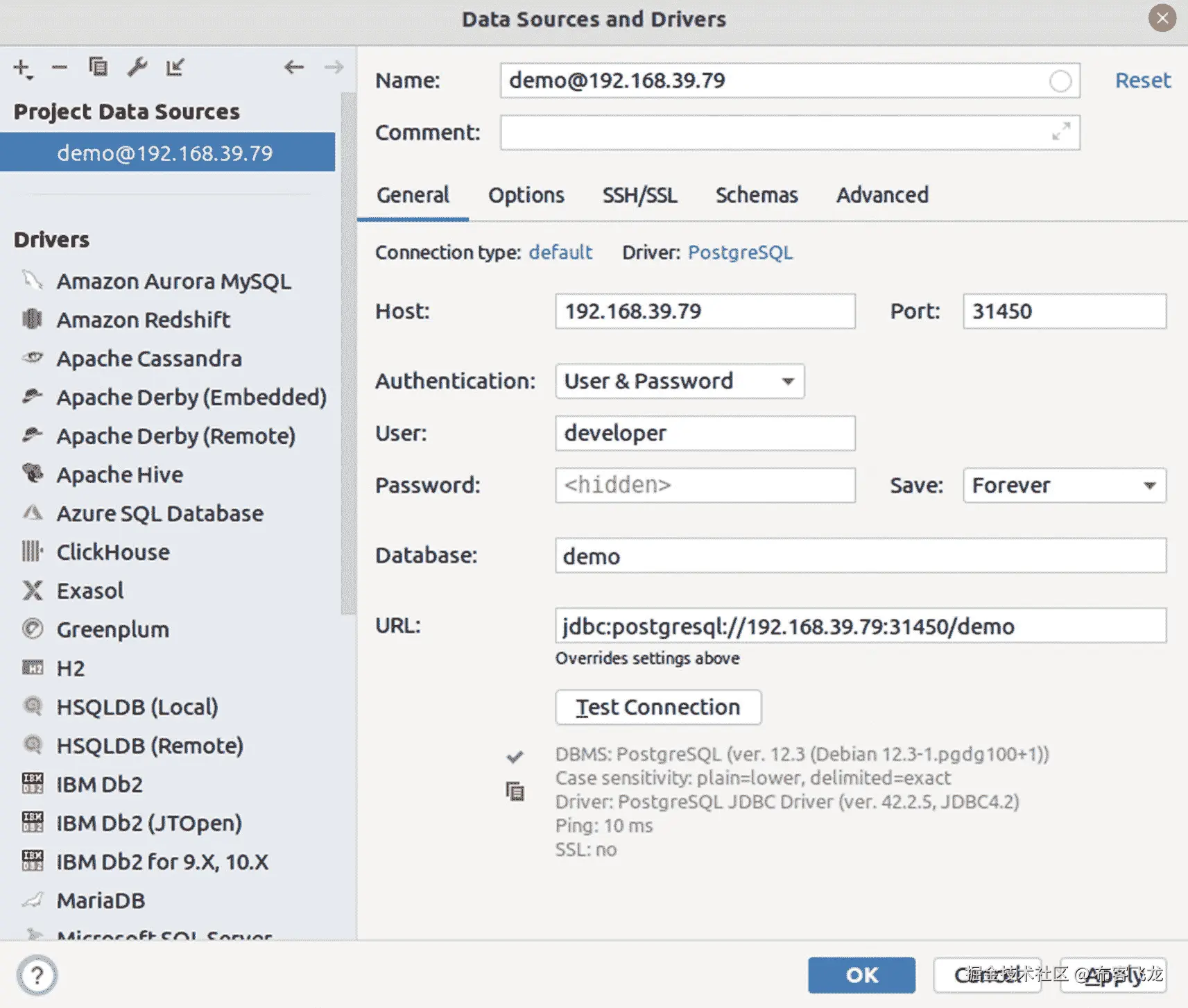Expand the Comment field with arrows icon
The width and height of the screenshot is (1188, 1008).
1060,131
